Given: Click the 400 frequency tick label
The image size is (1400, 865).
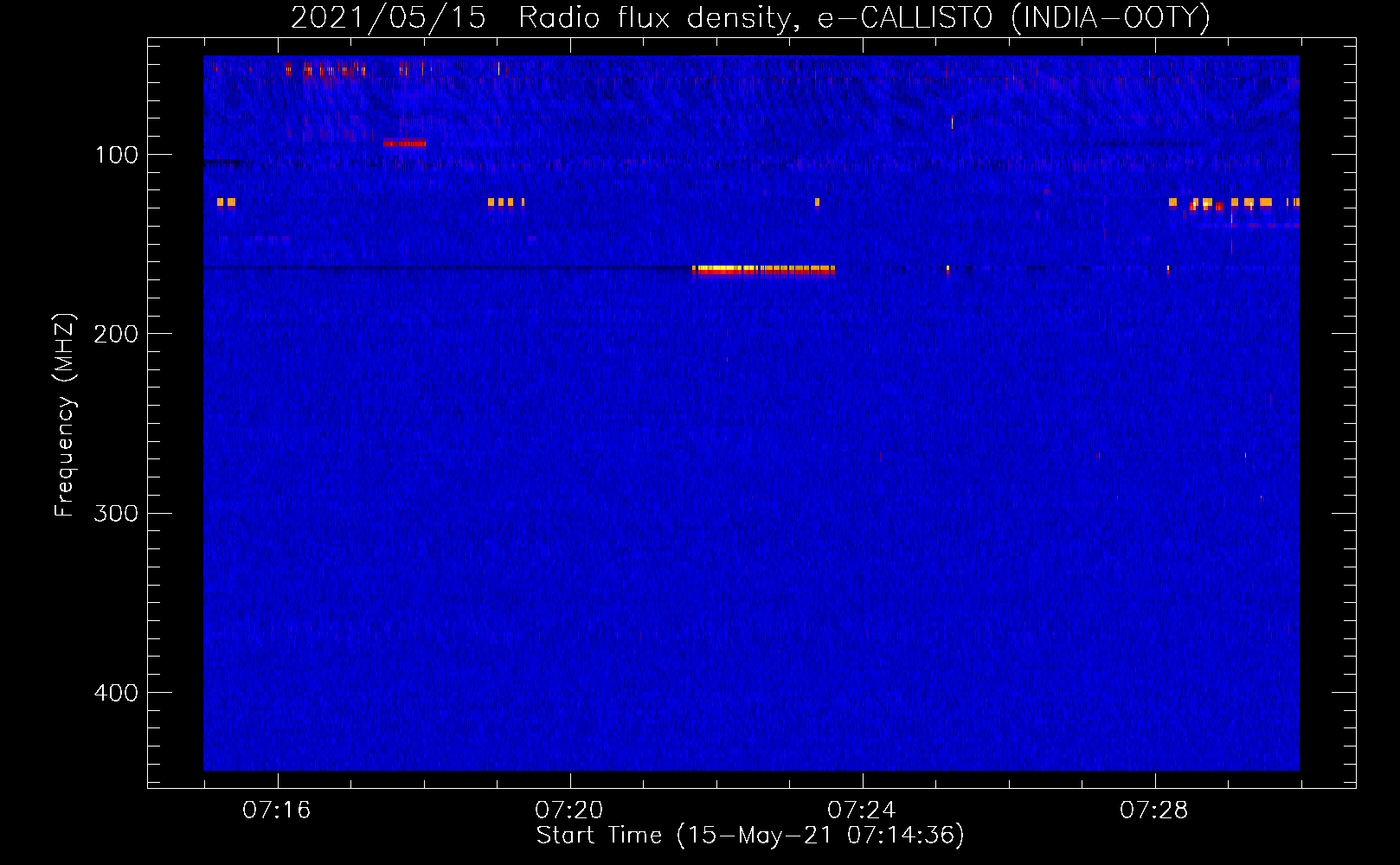Looking at the screenshot, I should pyautogui.click(x=117, y=693).
